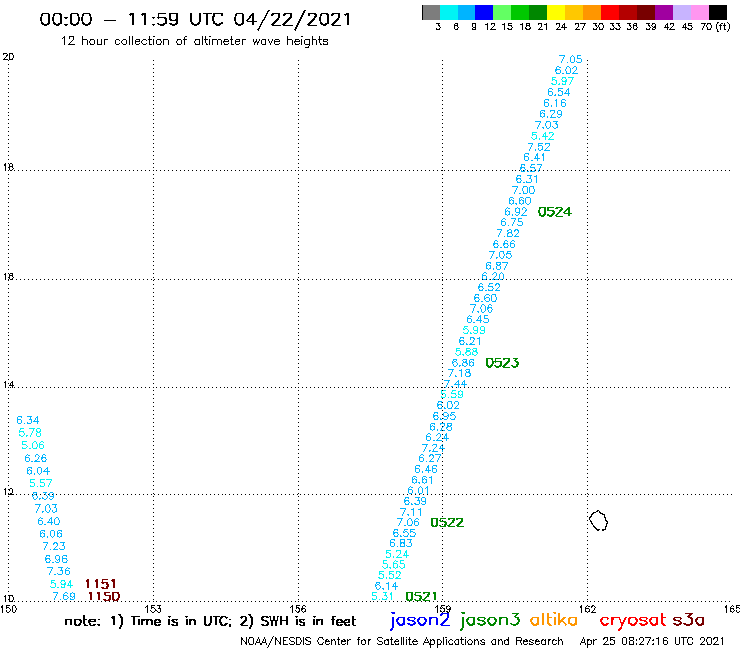Select the altika satellite legend label
The height and width of the screenshot is (650, 740).
coord(553,619)
